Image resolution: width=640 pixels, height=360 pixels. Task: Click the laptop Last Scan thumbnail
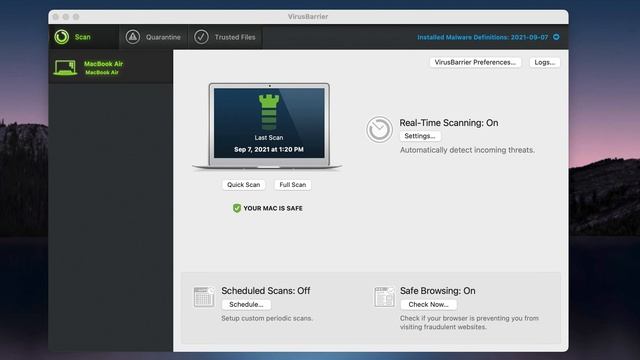269,126
